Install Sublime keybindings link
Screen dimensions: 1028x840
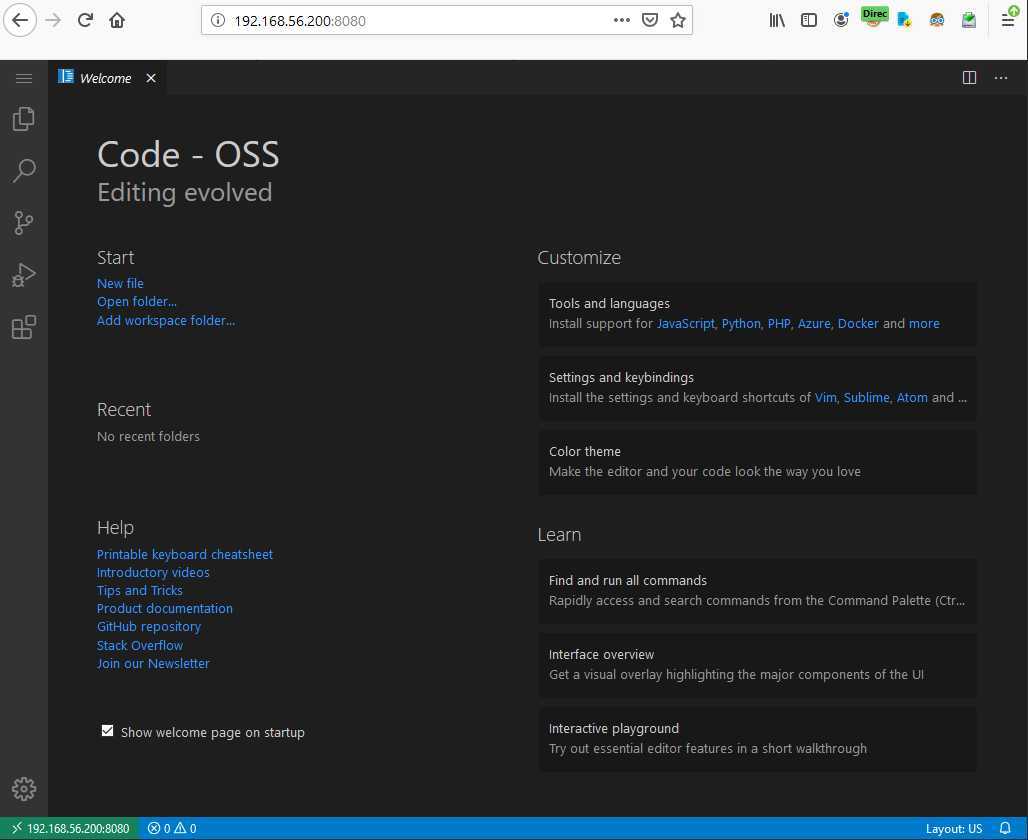pyautogui.click(x=866, y=397)
